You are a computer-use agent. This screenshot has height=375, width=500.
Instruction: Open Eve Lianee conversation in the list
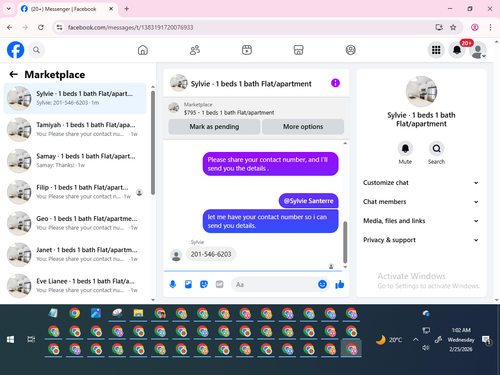[x=75, y=286]
